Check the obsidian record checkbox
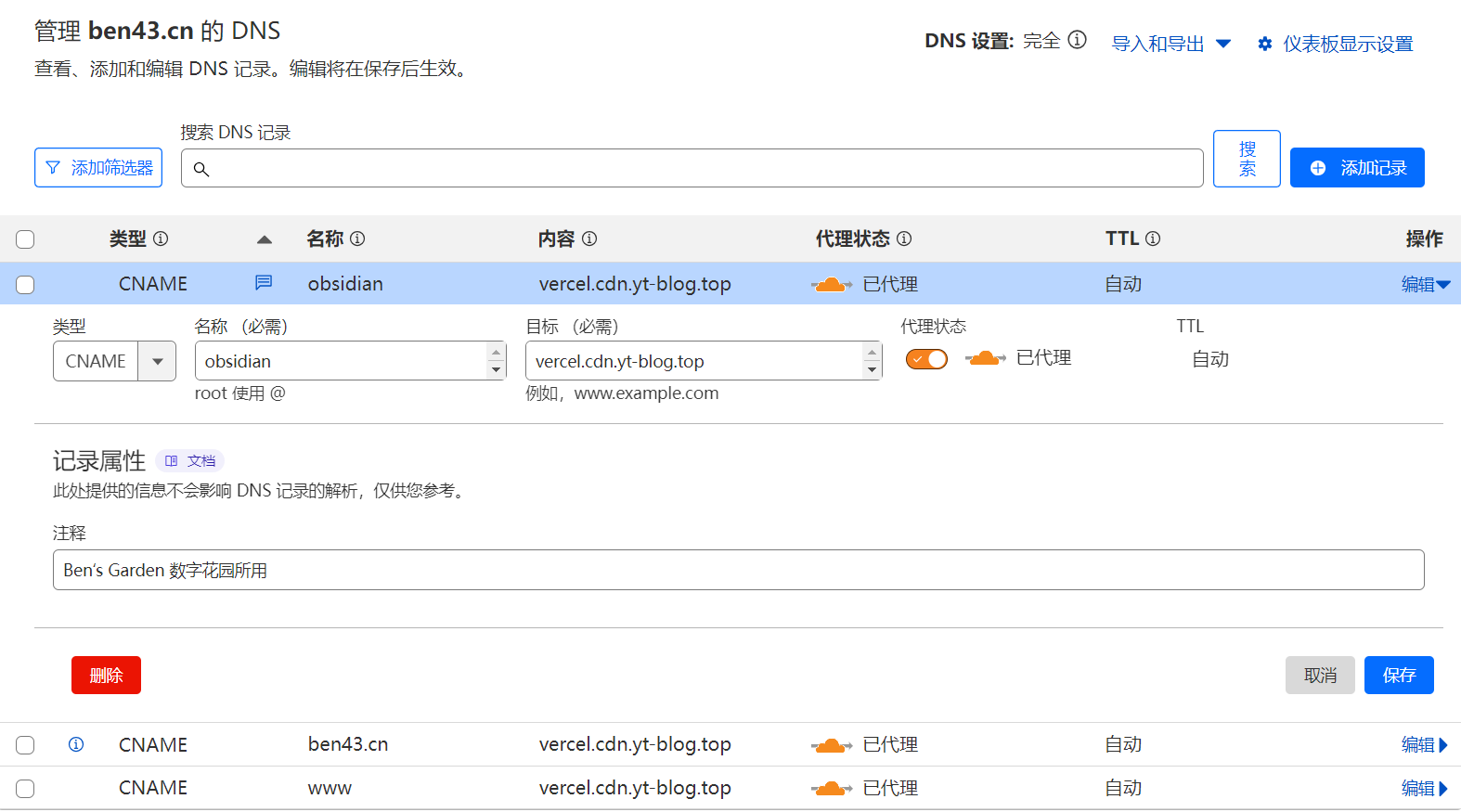1461x812 pixels. pos(25,285)
